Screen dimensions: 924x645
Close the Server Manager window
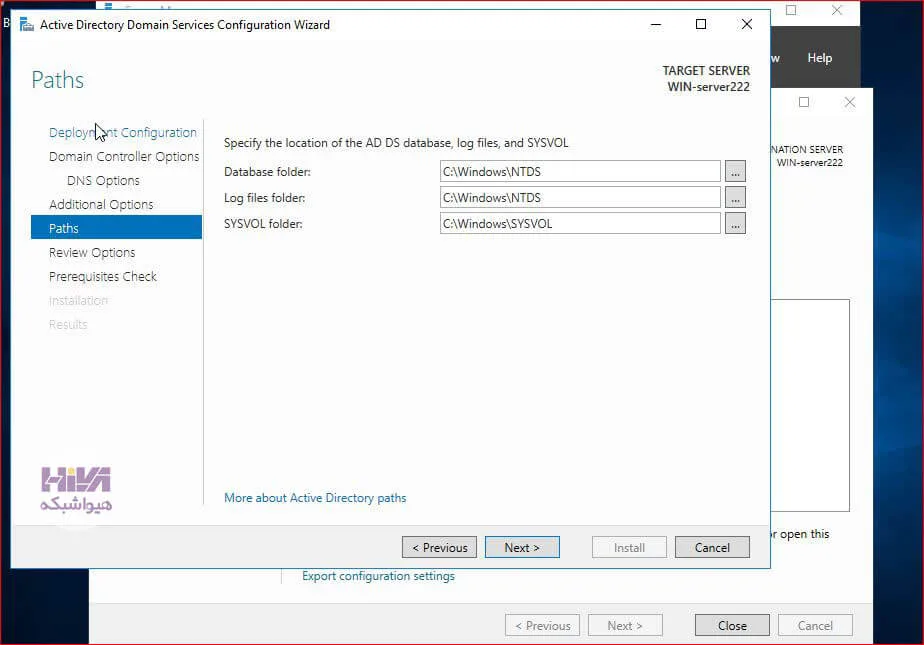click(837, 11)
